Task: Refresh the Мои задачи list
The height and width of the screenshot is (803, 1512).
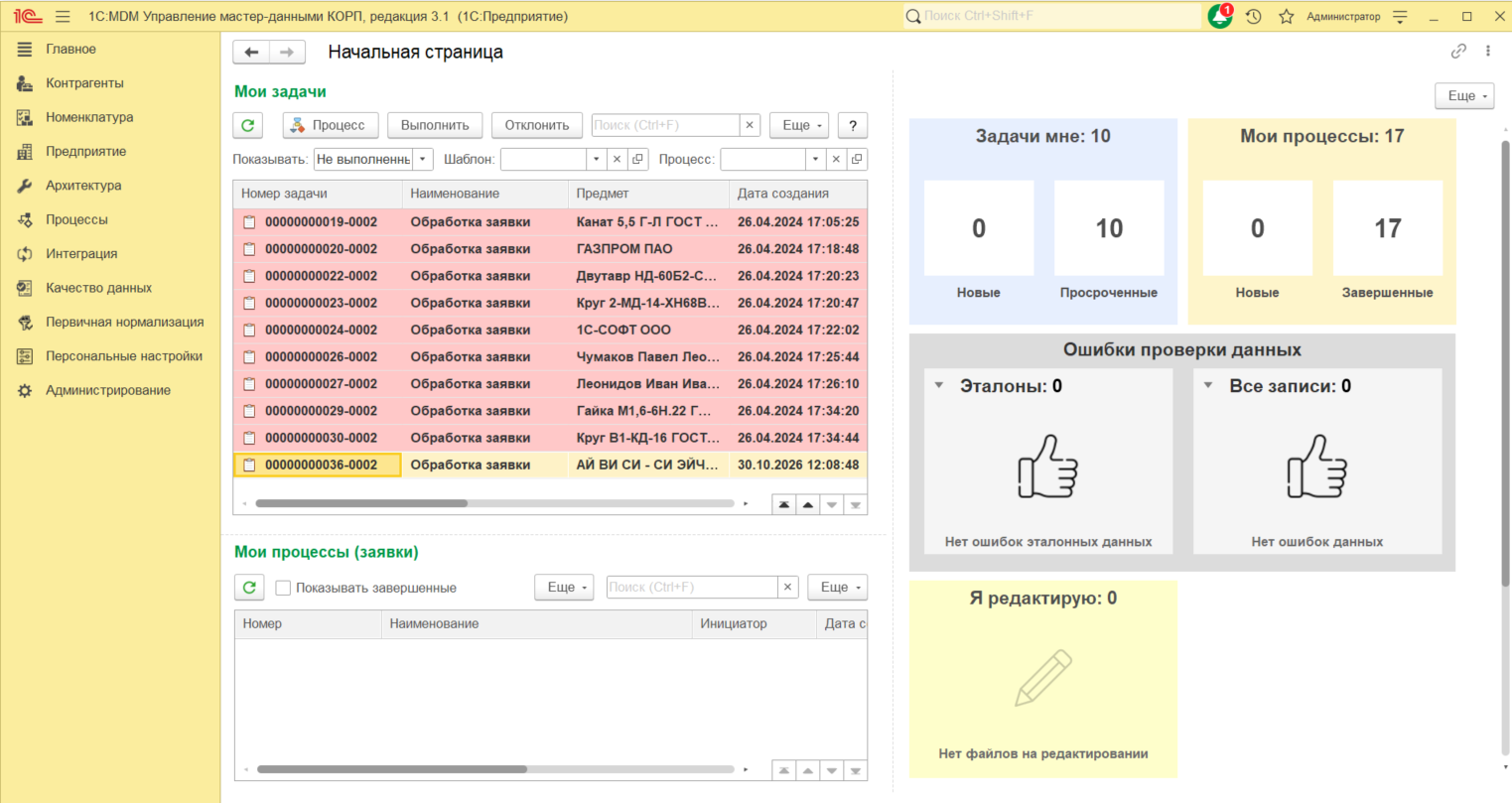Action: click(248, 125)
